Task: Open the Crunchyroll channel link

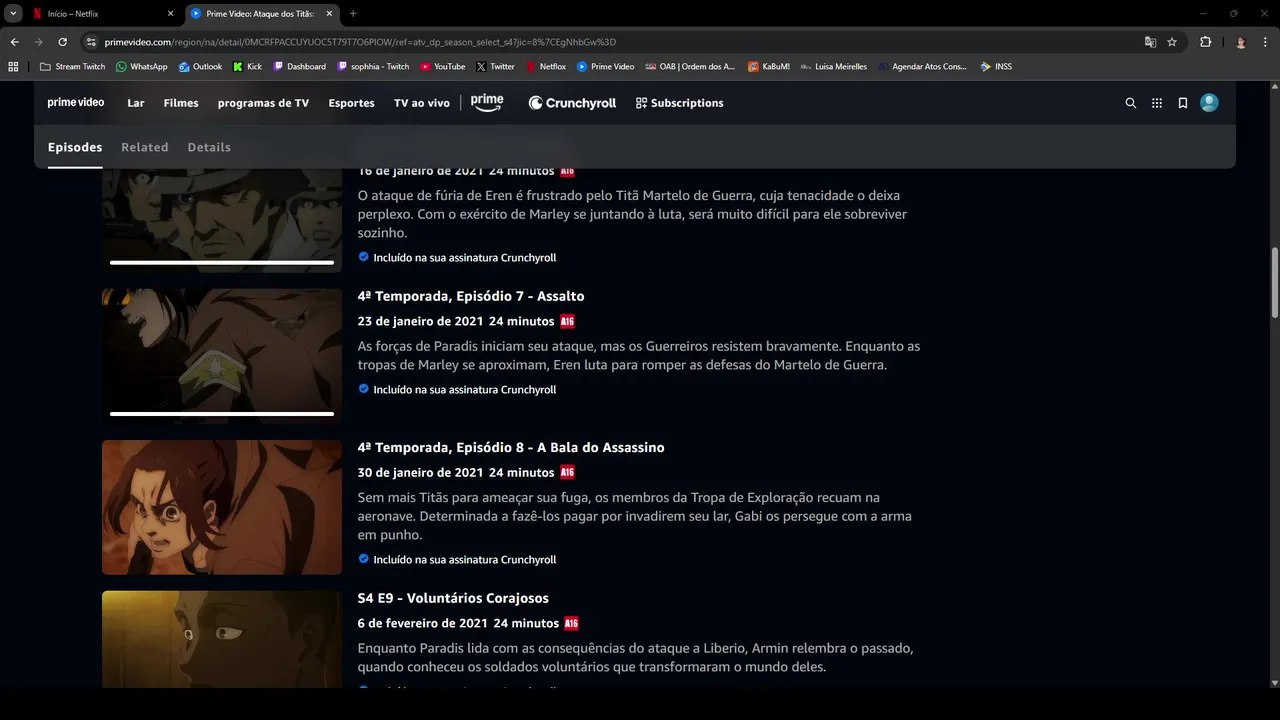Action: tap(572, 103)
